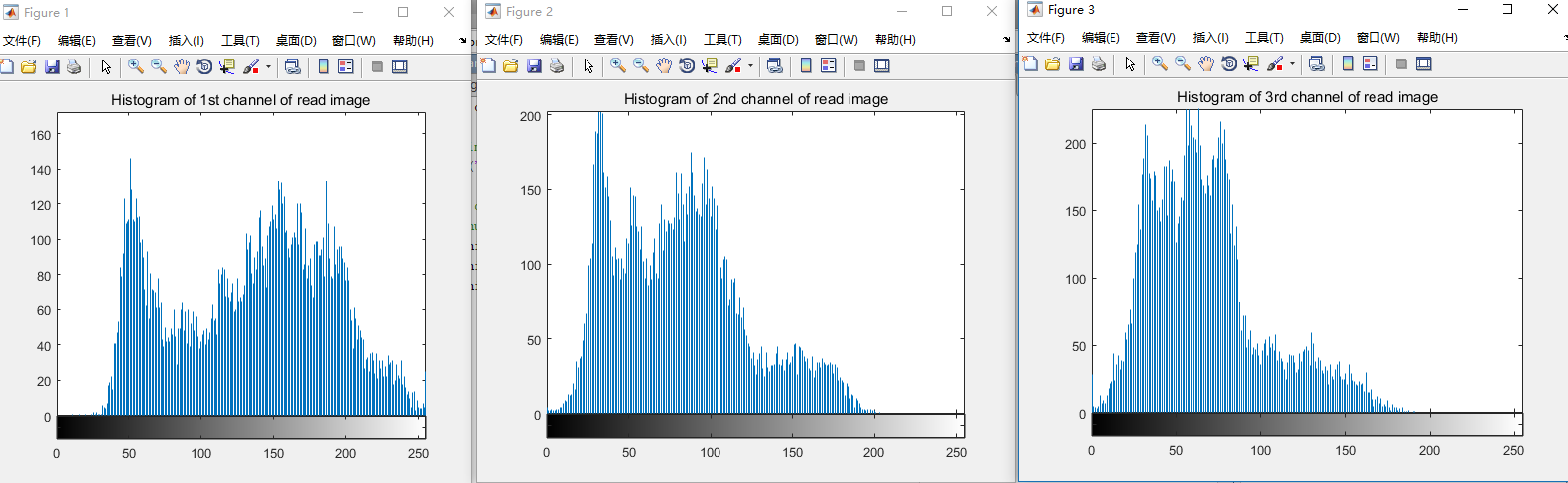Open file icon in Figure 2 toolbar
Viewport: 1568px width, 483px height.
510,65
